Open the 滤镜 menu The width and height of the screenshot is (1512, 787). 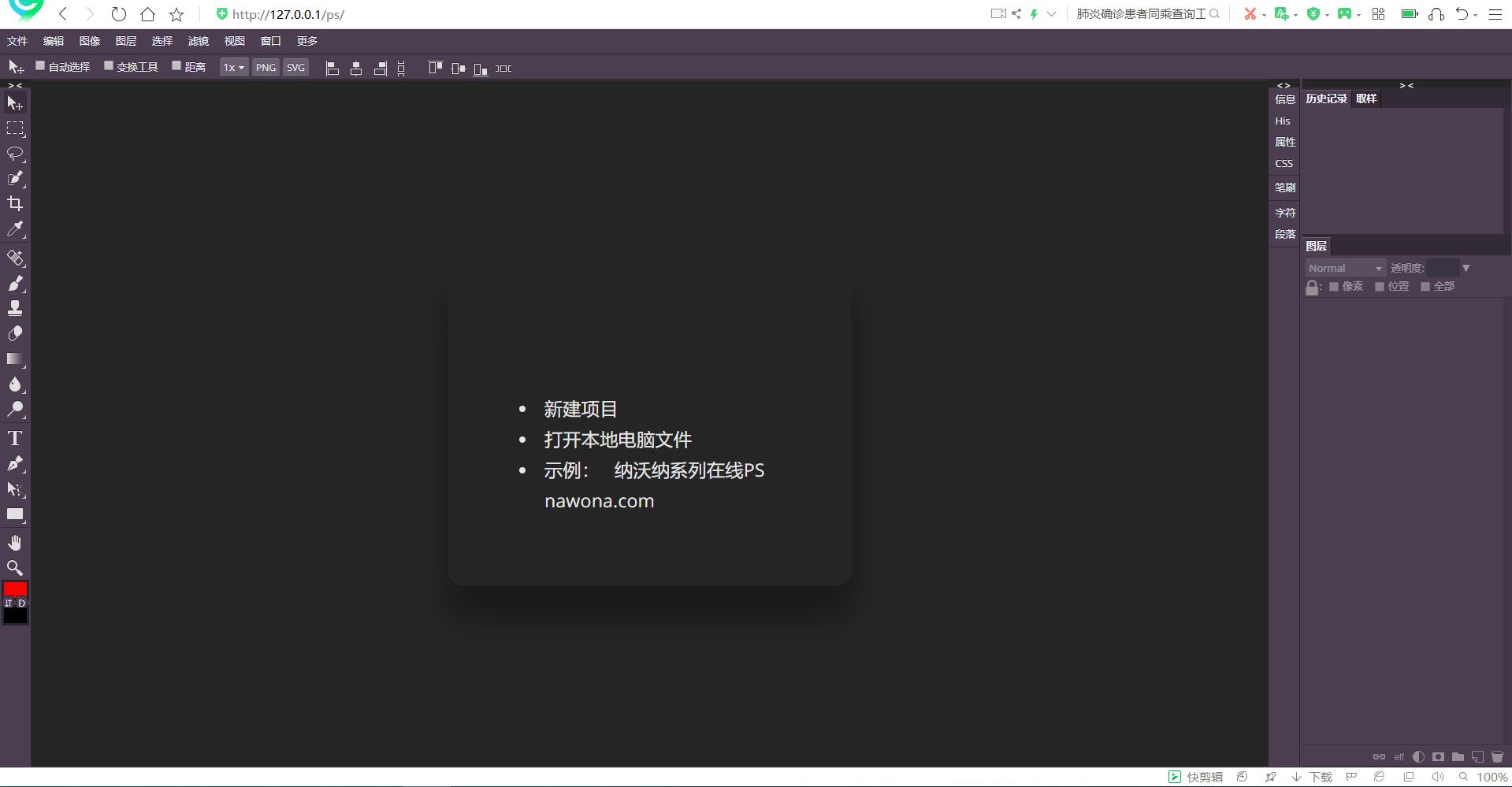(198, 41)
